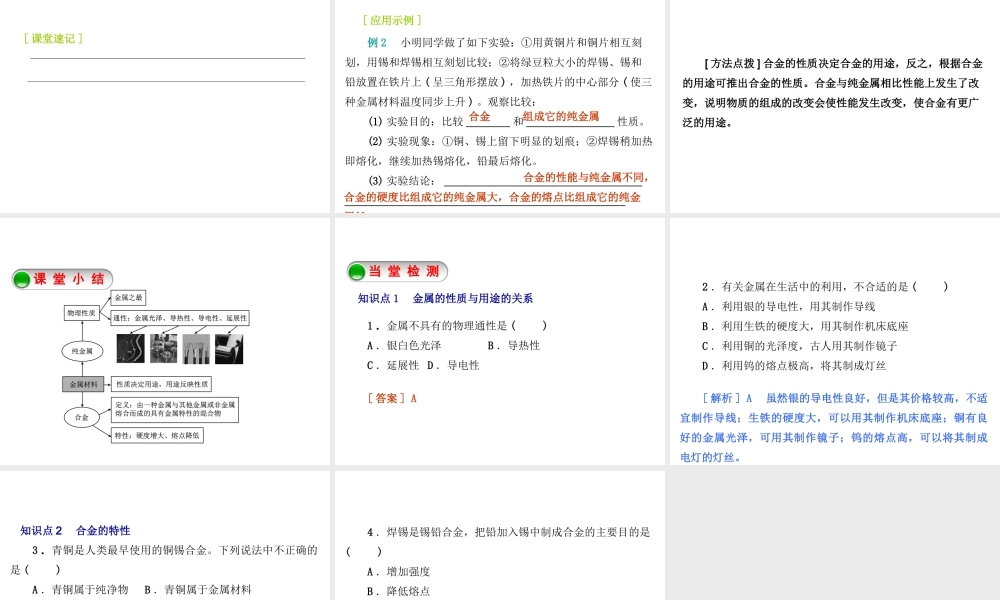Click the first blank note line under 课堂速记
Image resolution: width=1000 pixels, height=600 pixels.
pyautogui.click(x=167, y=58)
